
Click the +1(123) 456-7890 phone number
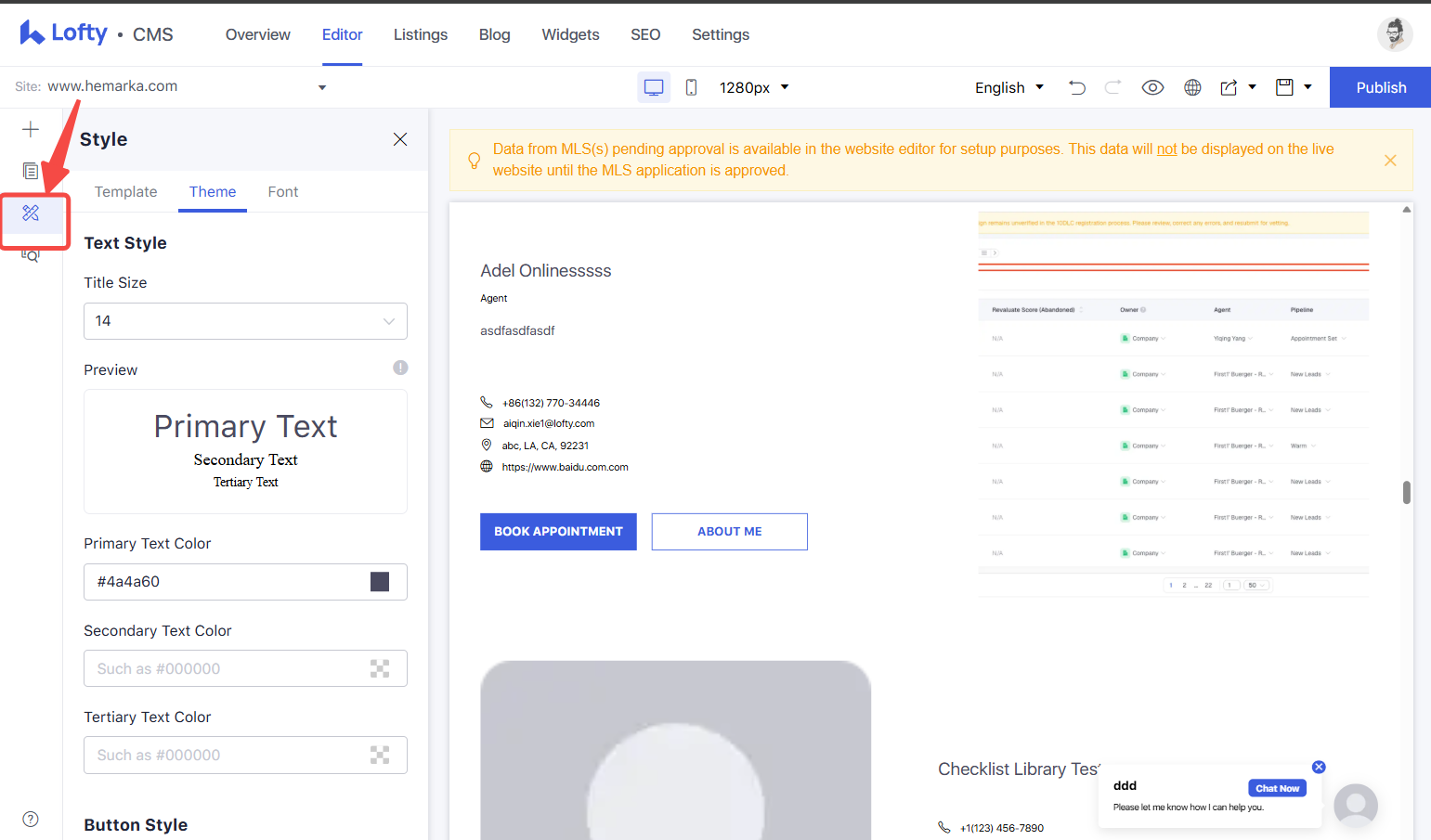tap(1002, 828)
